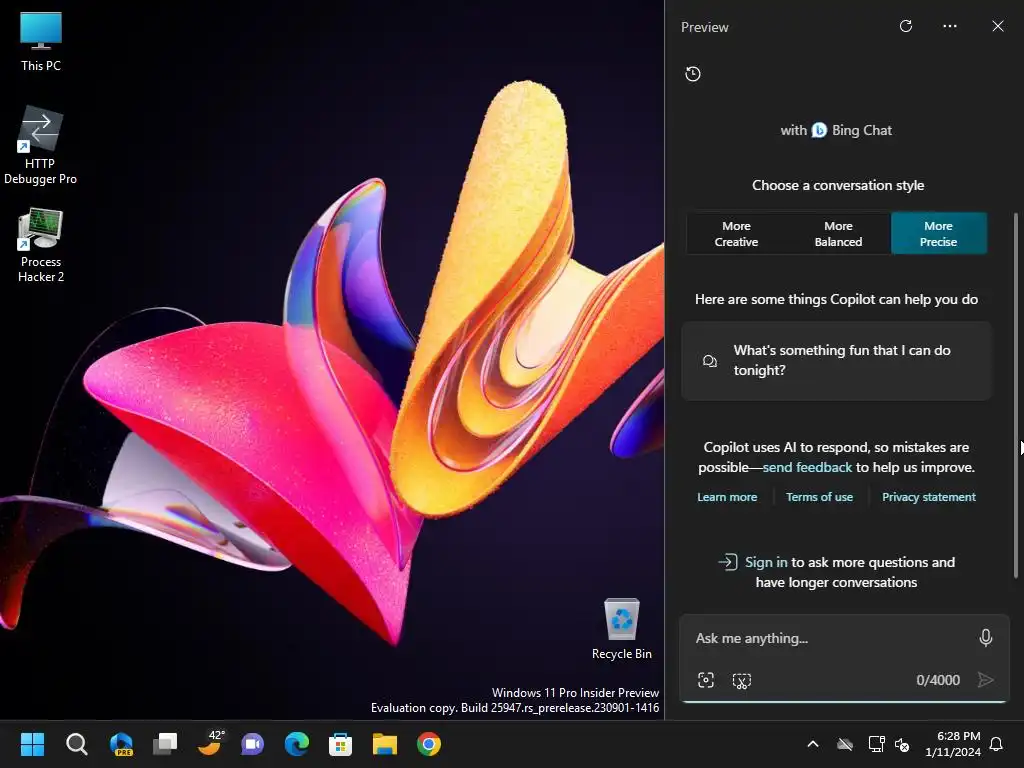Select the More Creative conversation style
Image resolution: width=1024 pixels, height=768 pixels.
point(736,234)
